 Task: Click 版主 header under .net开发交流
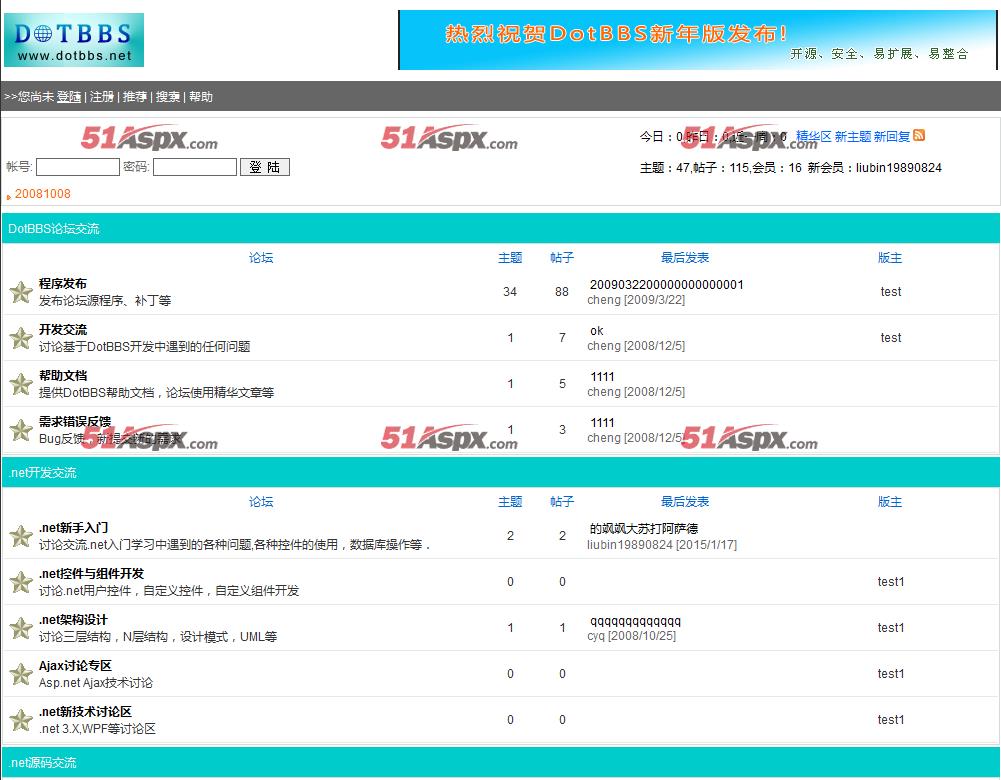890,502
